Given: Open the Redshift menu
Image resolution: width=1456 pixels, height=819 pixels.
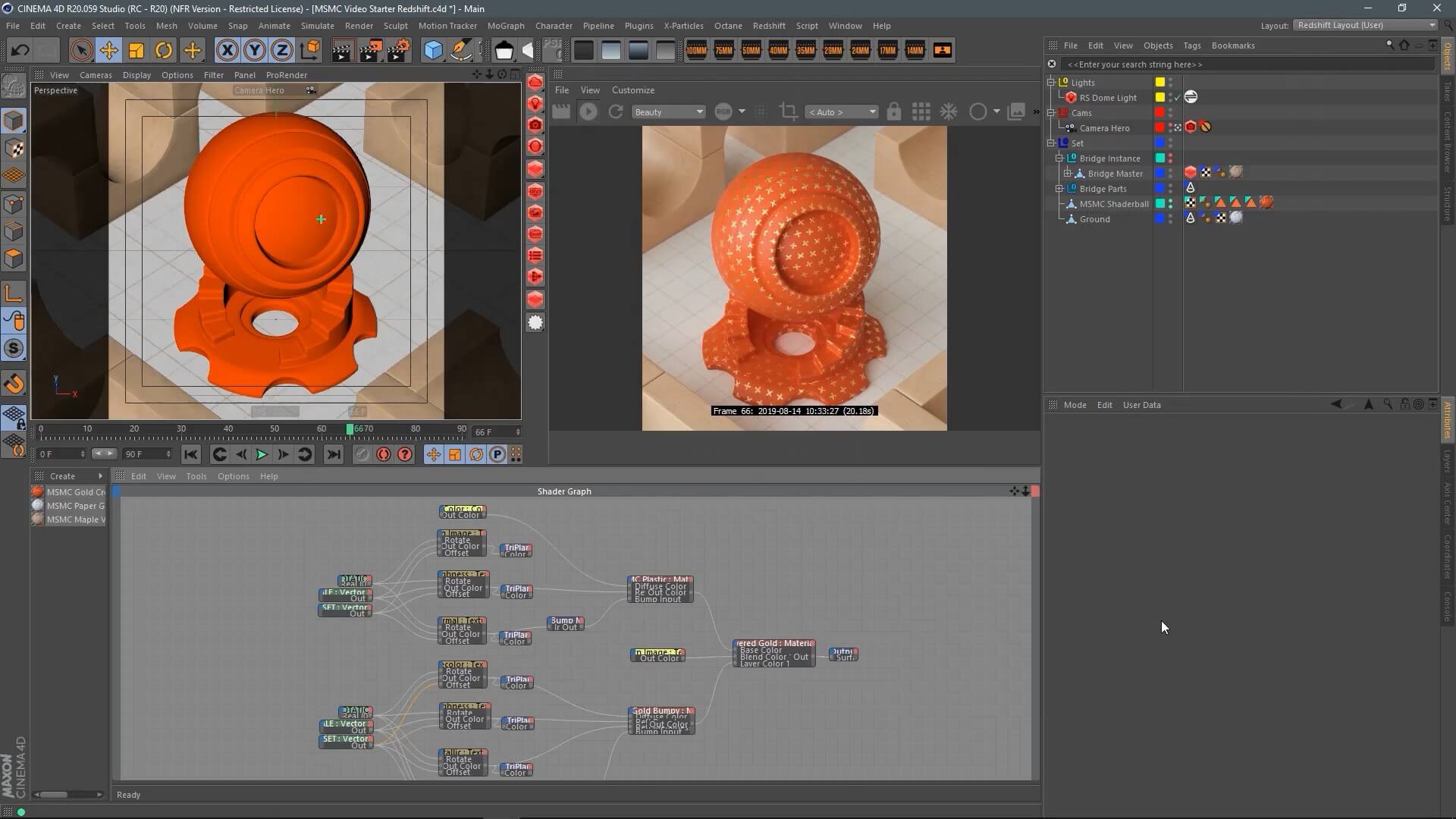Looking at the screenshot, I should pos(768,26).
